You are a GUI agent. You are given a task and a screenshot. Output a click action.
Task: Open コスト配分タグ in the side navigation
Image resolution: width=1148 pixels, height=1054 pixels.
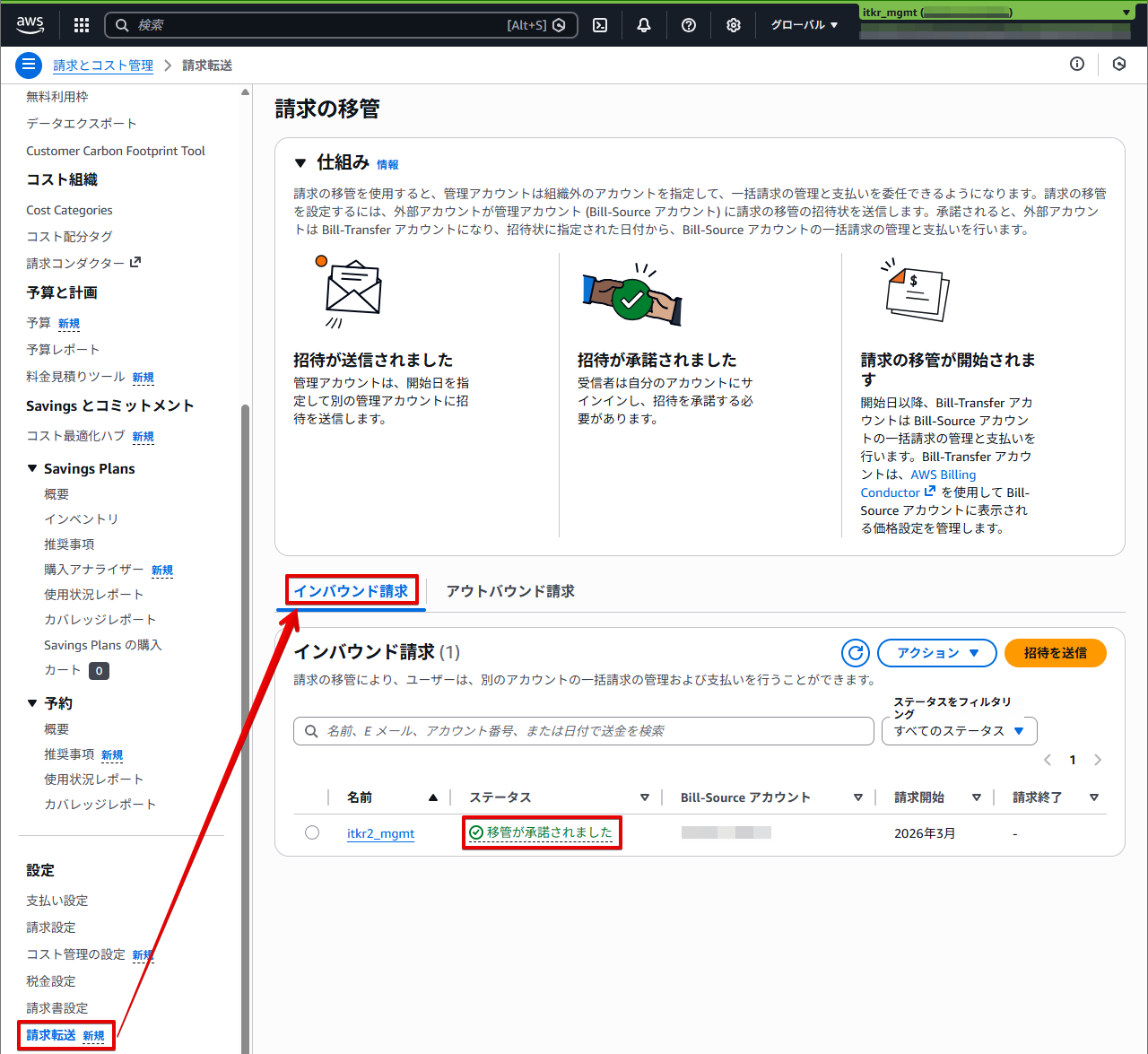tap(69, 237)
